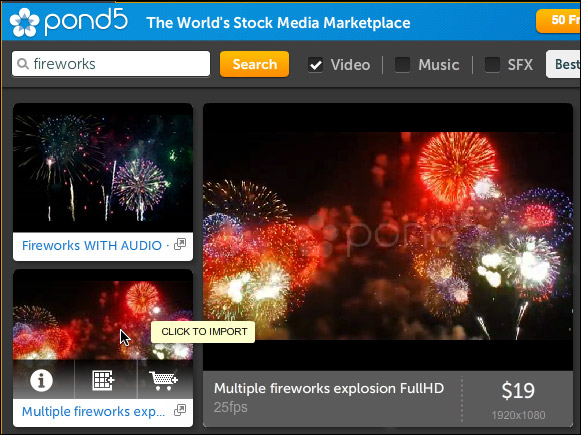Screen dimensions: 581x435
Task: Click the large fireworks video preview
Action: [388, 237]
